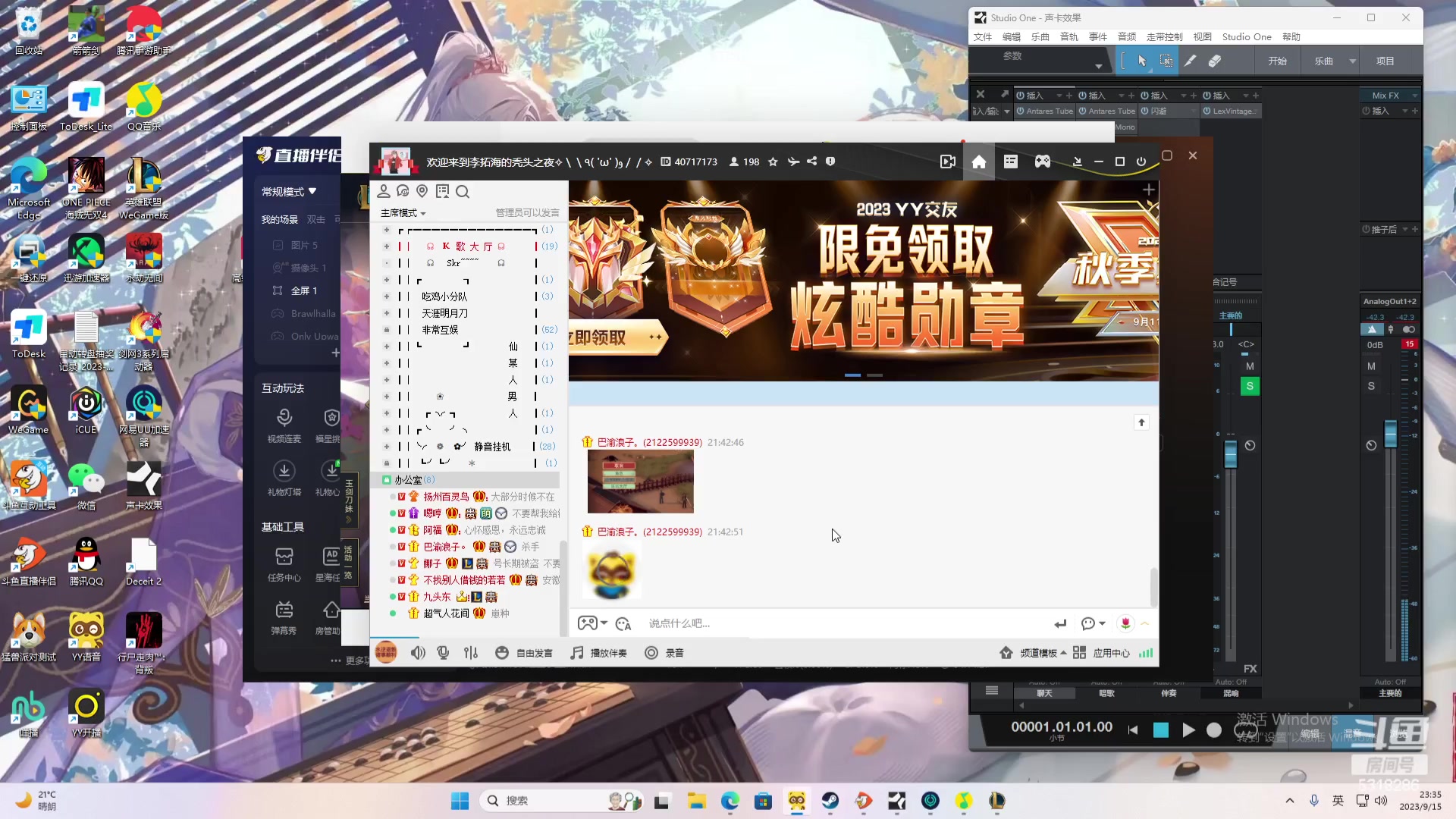The height and width of the screenshot is (819, 1456).
Task: Select the Eraser tool in Studio One
Action: tap(1215, 61)
